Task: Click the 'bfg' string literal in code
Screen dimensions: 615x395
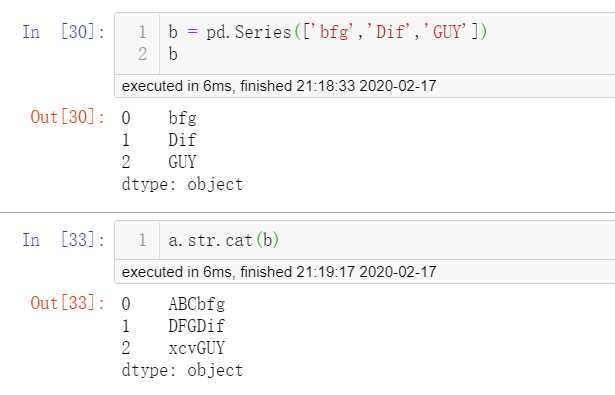Action: coord(333,32)
